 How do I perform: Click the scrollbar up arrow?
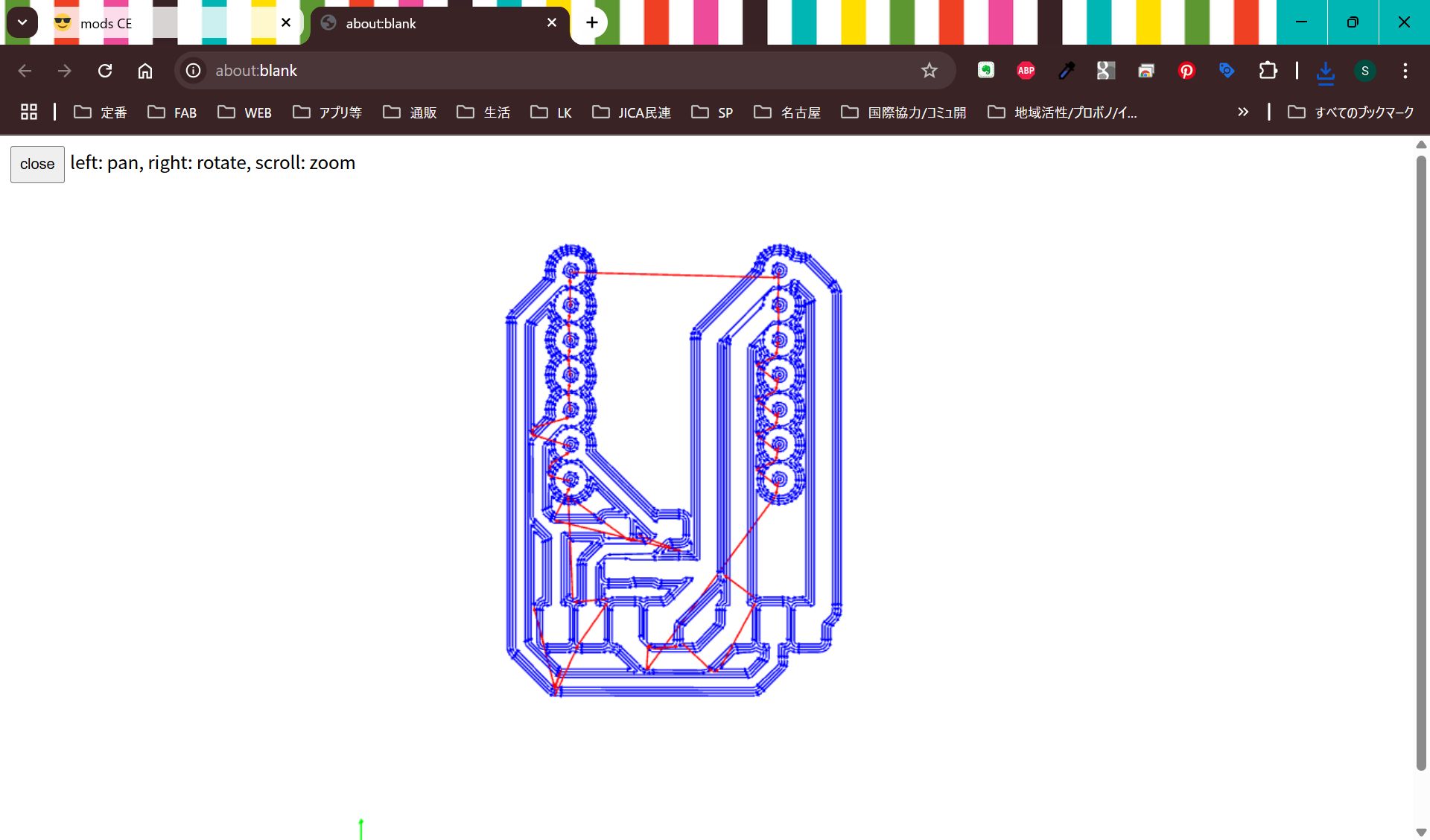pos(1421,144)
